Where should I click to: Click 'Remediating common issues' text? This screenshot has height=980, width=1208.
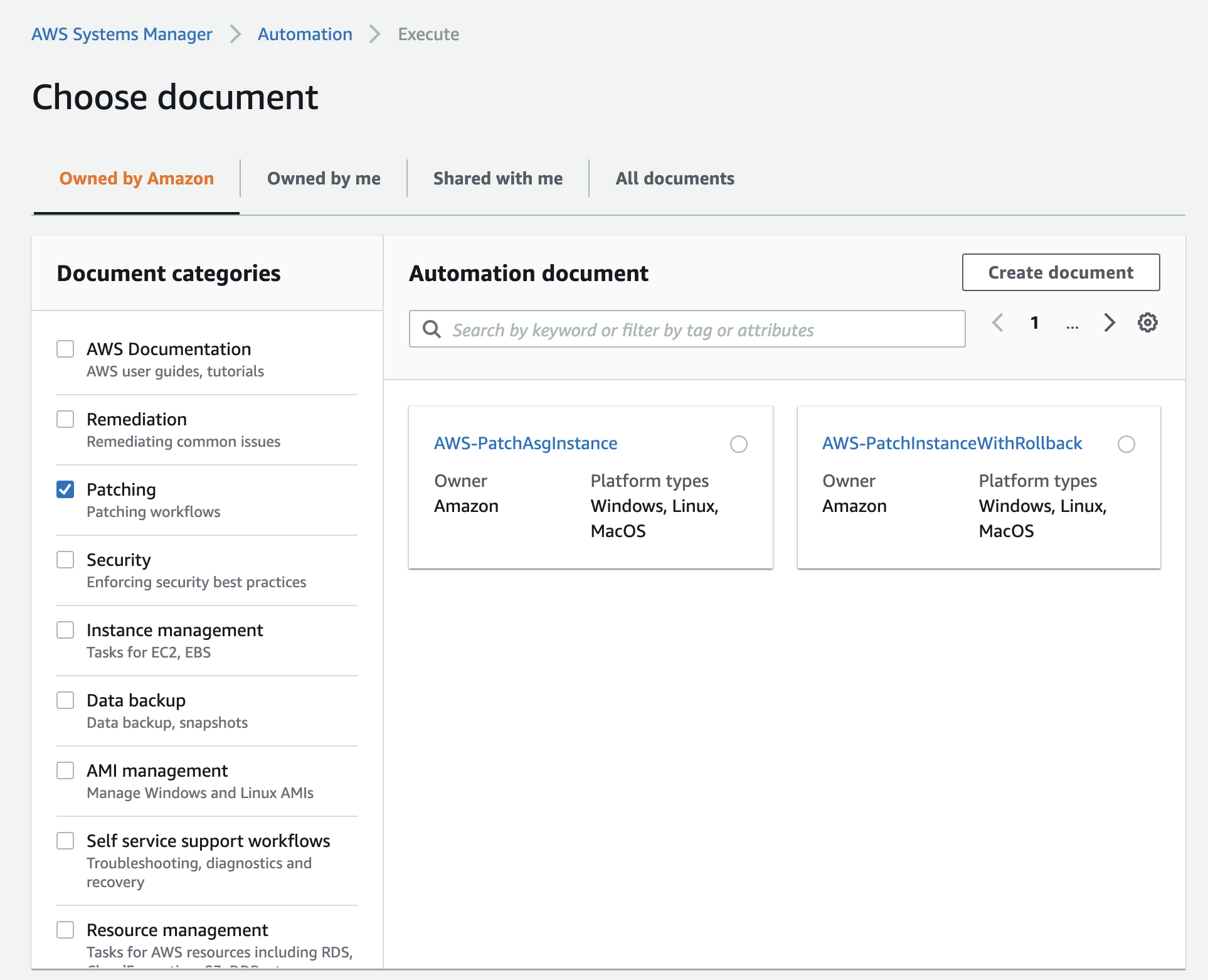point(184,442)
